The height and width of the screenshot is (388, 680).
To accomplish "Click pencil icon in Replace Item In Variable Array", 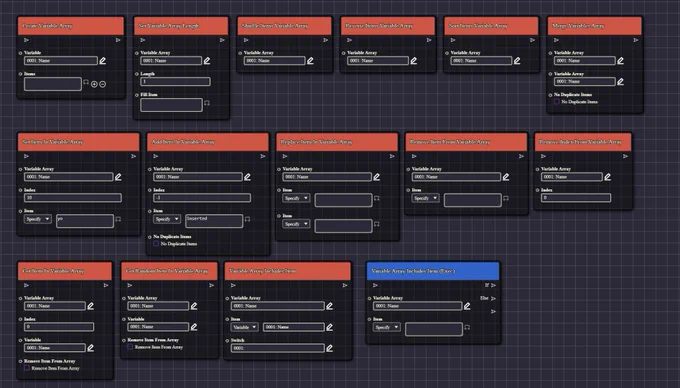I will click(376, 177).
